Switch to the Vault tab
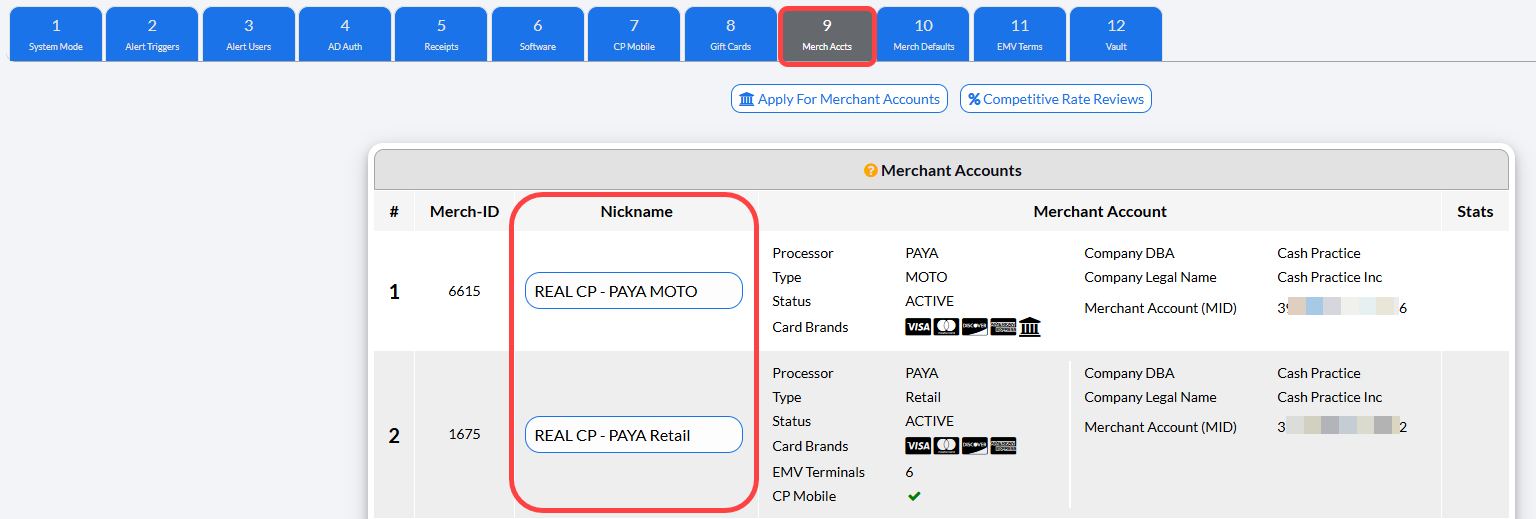 [1116, 34]
